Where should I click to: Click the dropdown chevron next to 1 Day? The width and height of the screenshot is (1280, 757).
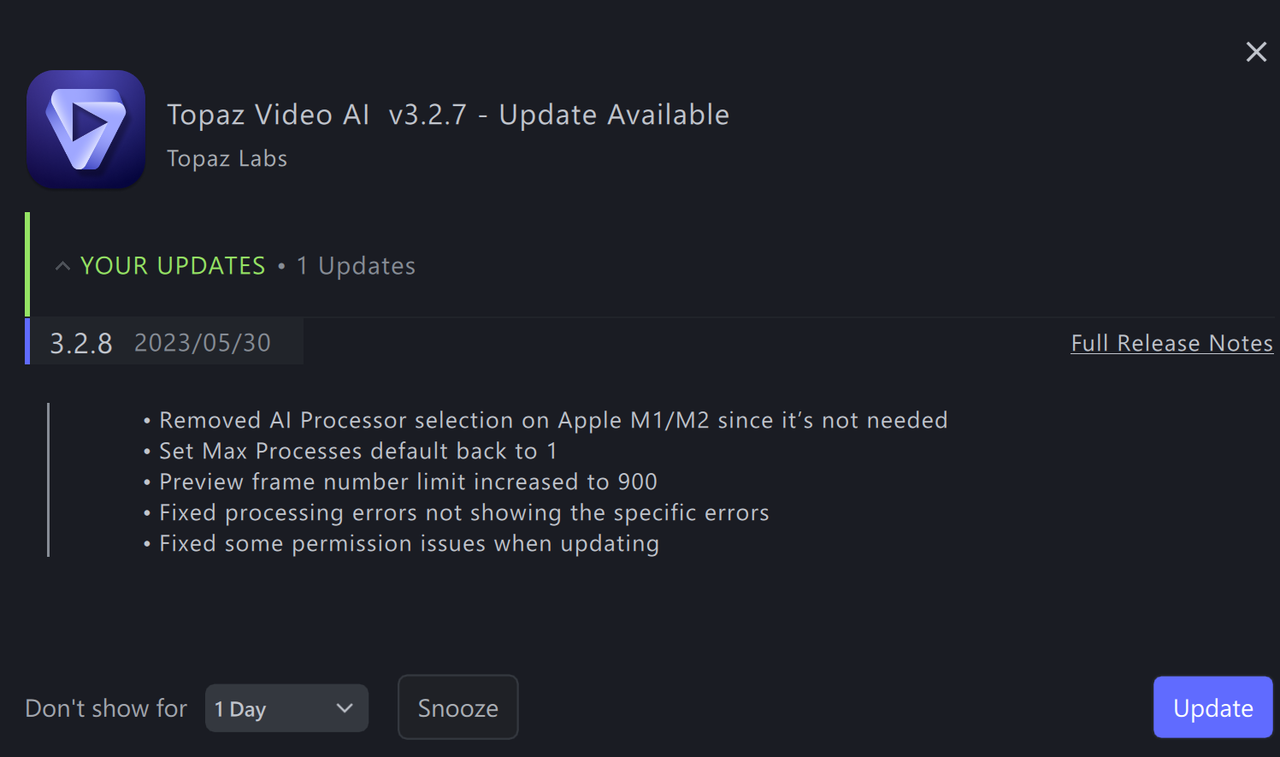(x=345, y=707)
